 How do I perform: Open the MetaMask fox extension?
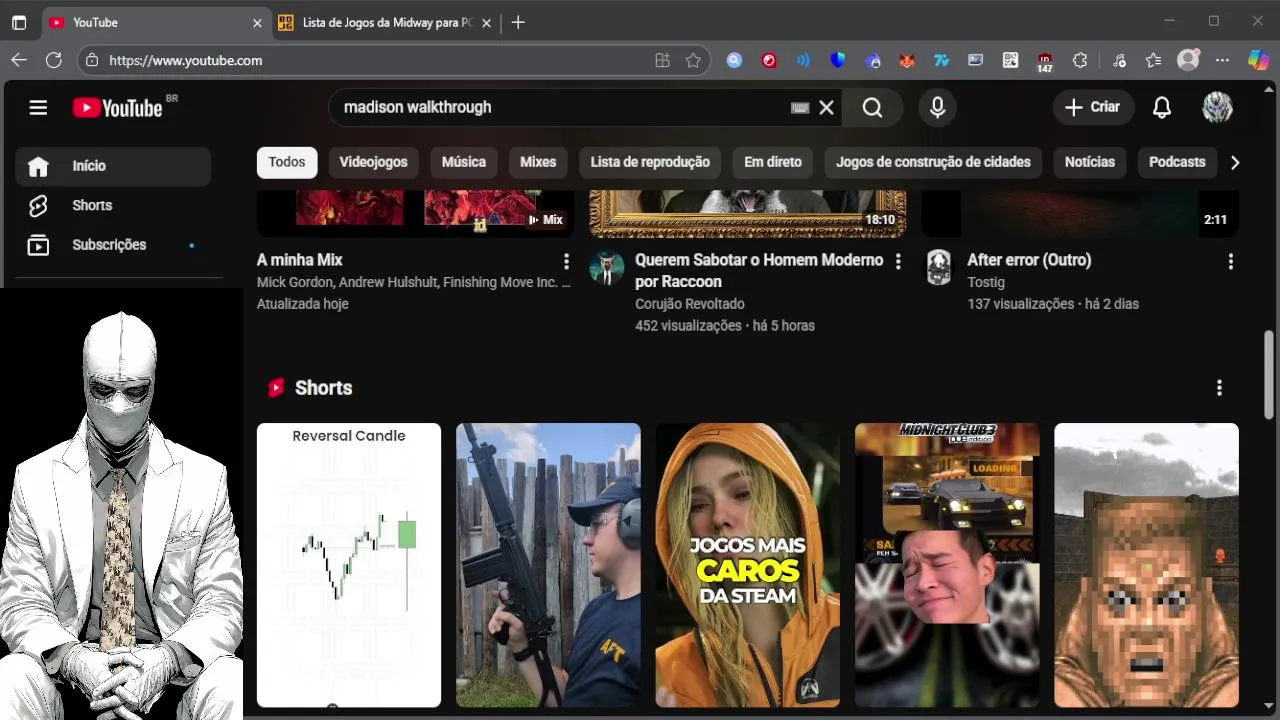coord(906,60)
